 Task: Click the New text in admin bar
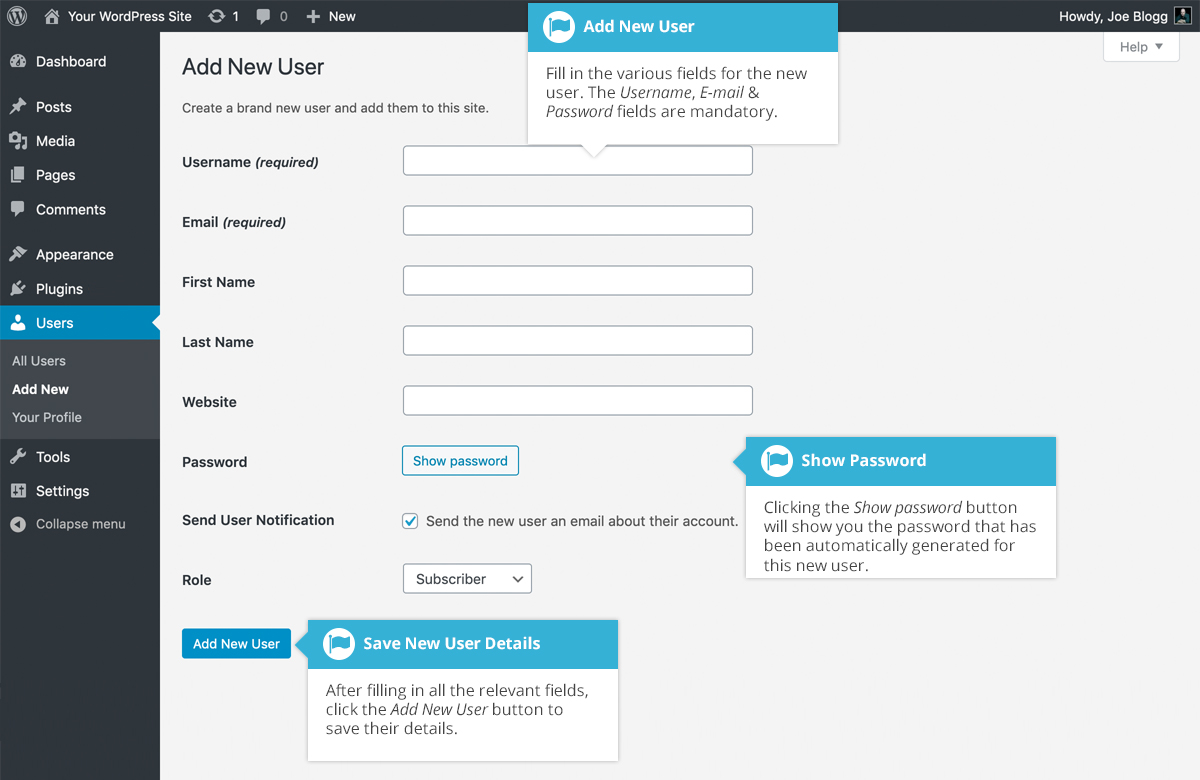pos(342,16)
